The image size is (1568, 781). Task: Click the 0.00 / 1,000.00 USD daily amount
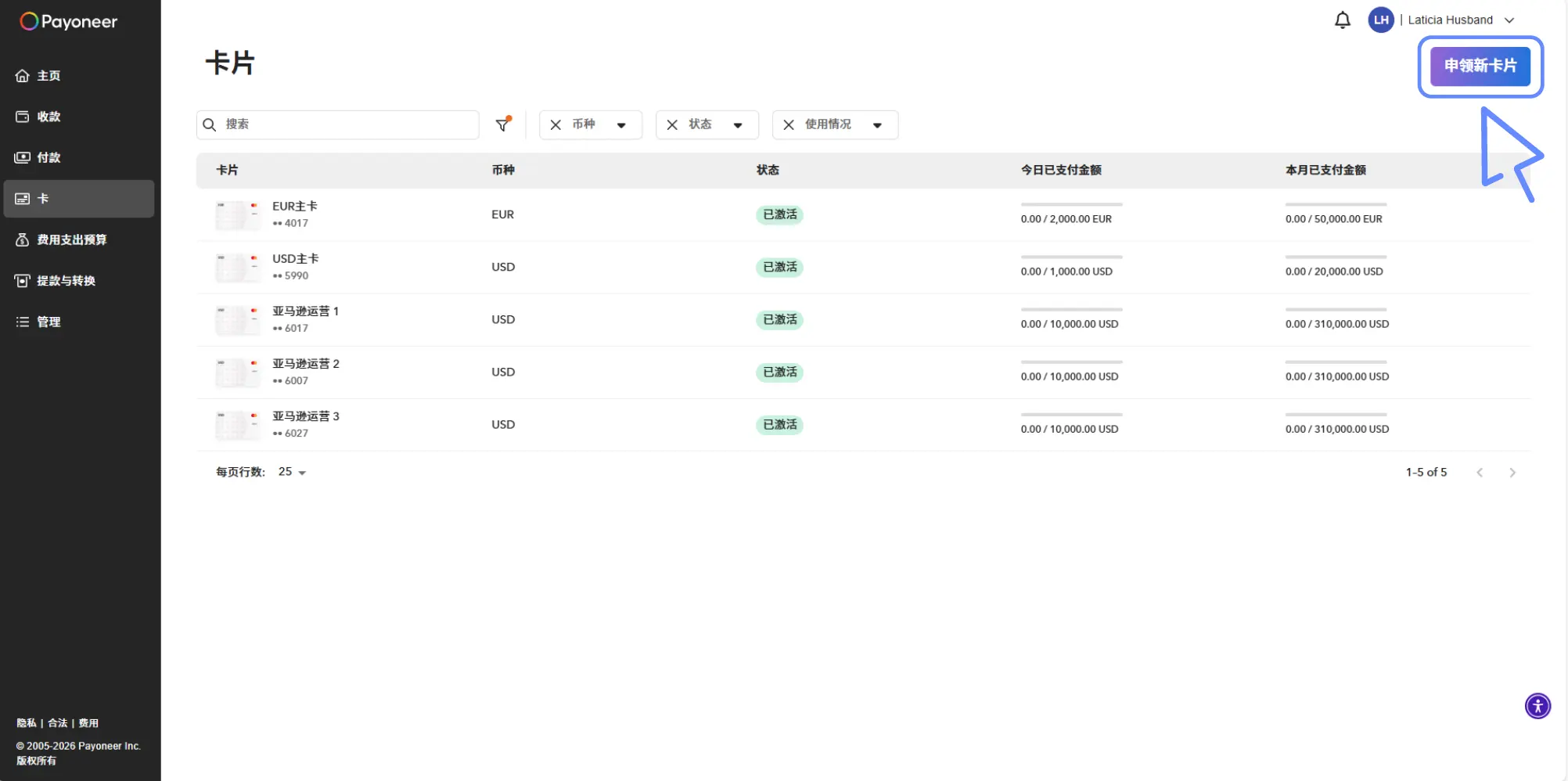pos(1066,272)
